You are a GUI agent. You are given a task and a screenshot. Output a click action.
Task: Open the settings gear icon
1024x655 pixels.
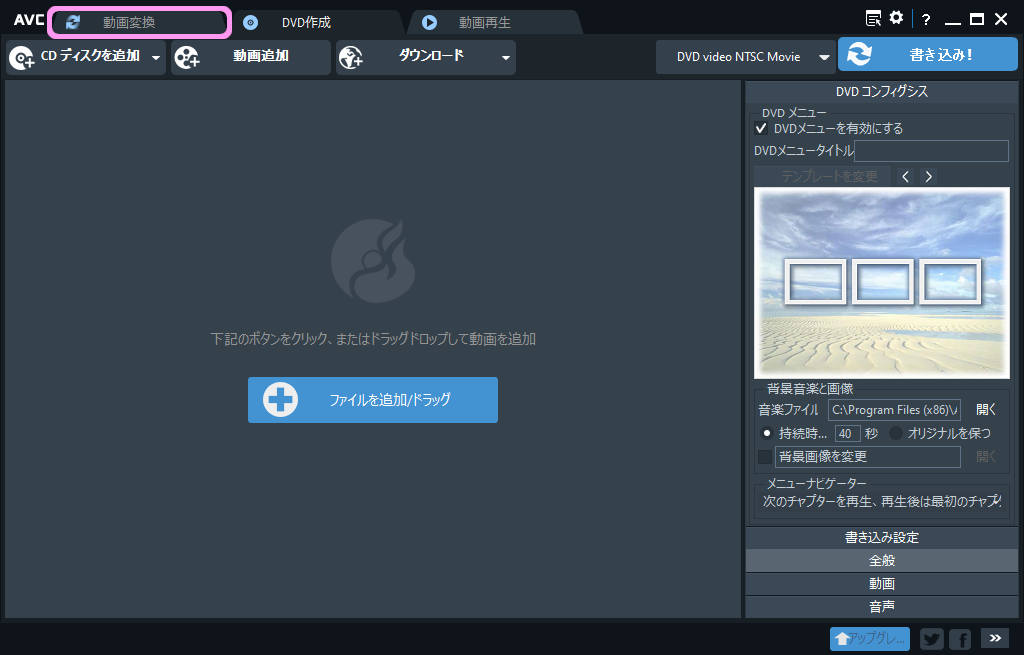[x=897, y=18]
